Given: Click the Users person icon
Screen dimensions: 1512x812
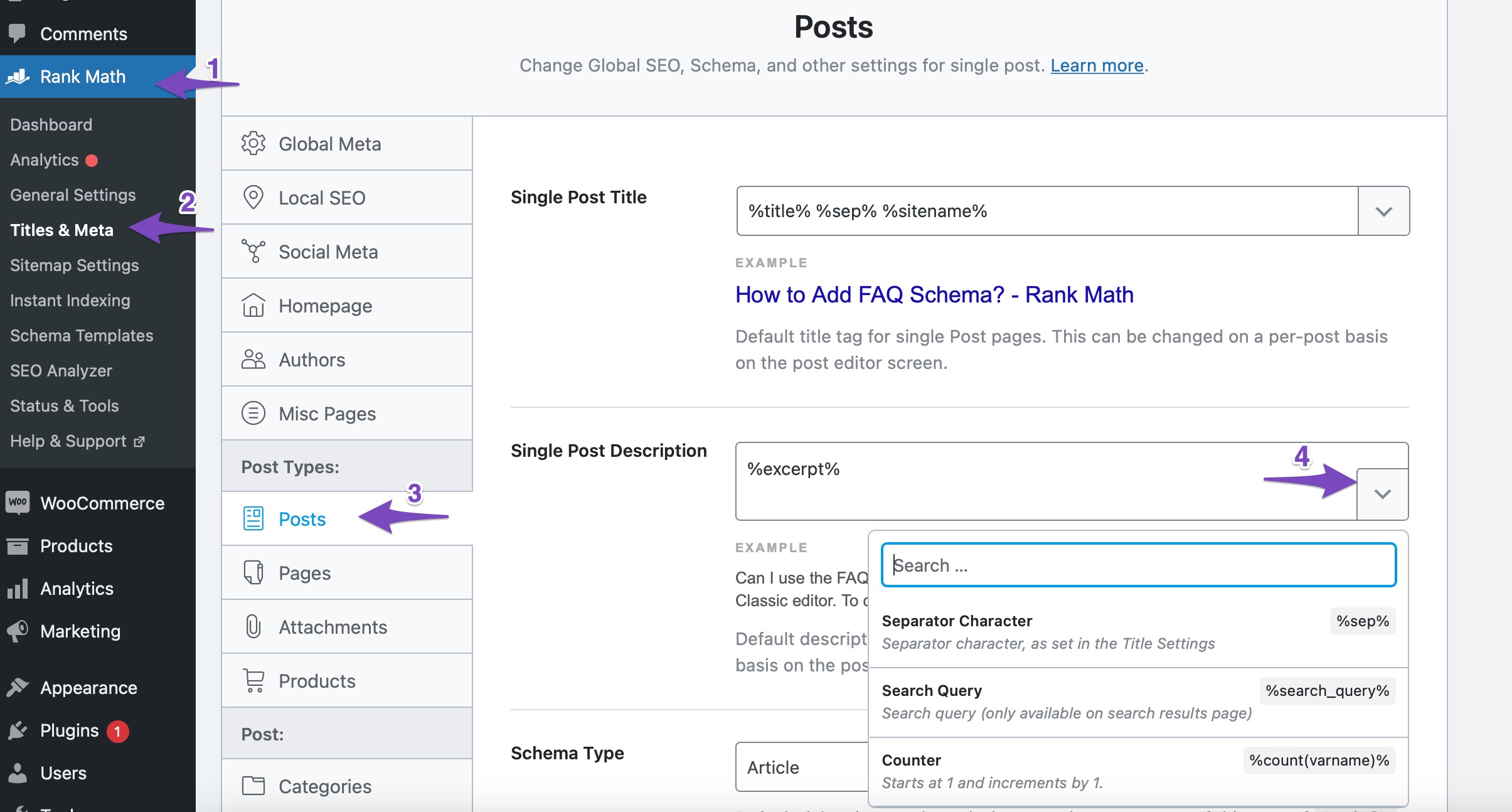Looking at the screenshot, I should [x=18, y=772].
